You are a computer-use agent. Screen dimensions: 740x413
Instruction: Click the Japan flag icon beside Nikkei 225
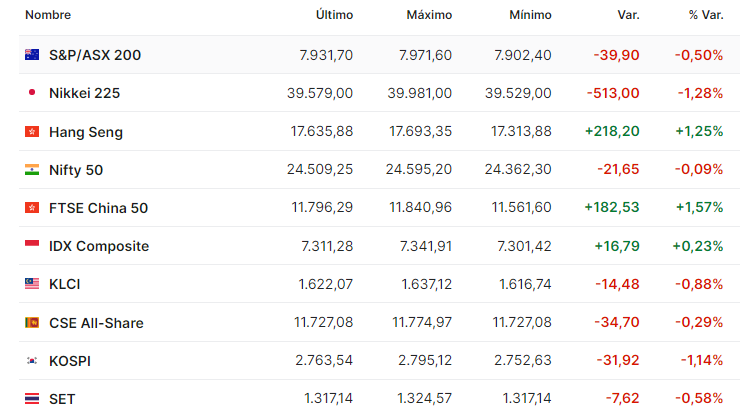[x=32, y=93]
